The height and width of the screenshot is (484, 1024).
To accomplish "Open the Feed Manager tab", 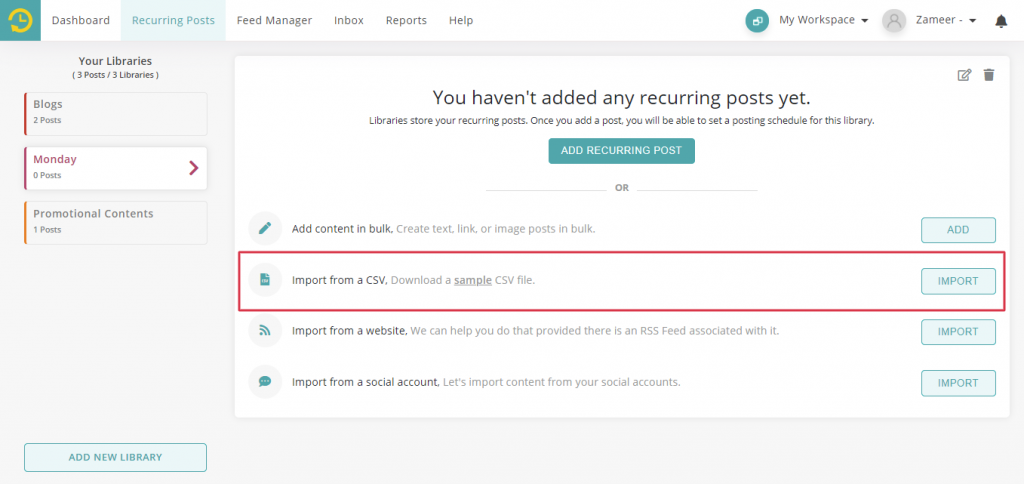I will click(x=274, y=20).
